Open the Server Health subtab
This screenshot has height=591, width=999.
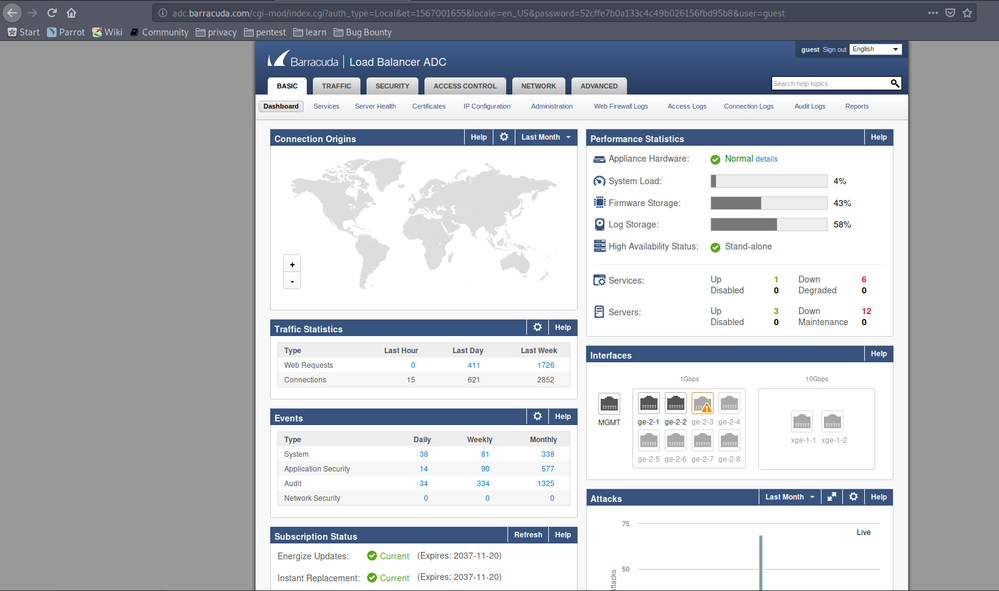pyautogui.click(x=375, y=106)
